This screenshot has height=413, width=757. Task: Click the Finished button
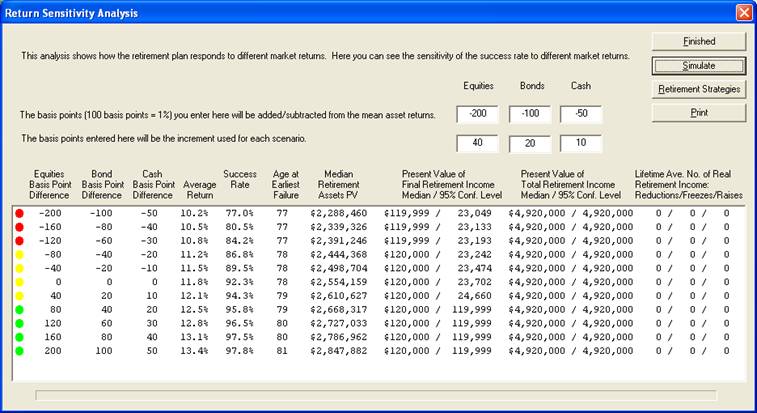[x=699, y=42]
